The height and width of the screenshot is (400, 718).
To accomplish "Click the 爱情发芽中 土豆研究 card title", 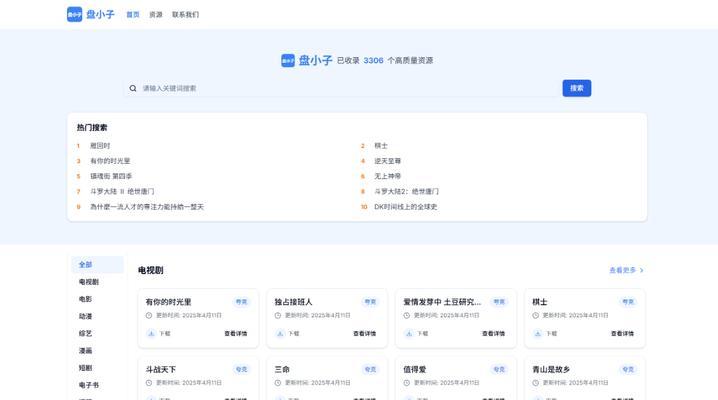I will coord(442,302).
